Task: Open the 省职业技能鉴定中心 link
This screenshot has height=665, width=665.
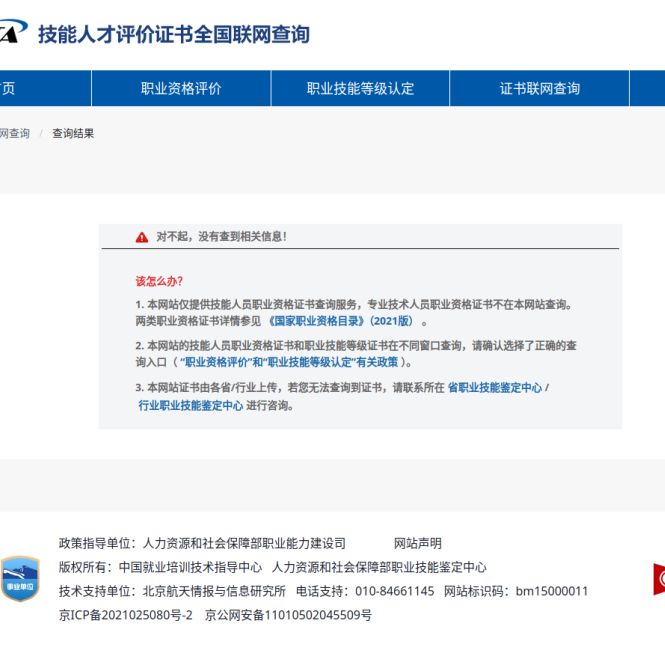Action: click(x=495, y=388)
